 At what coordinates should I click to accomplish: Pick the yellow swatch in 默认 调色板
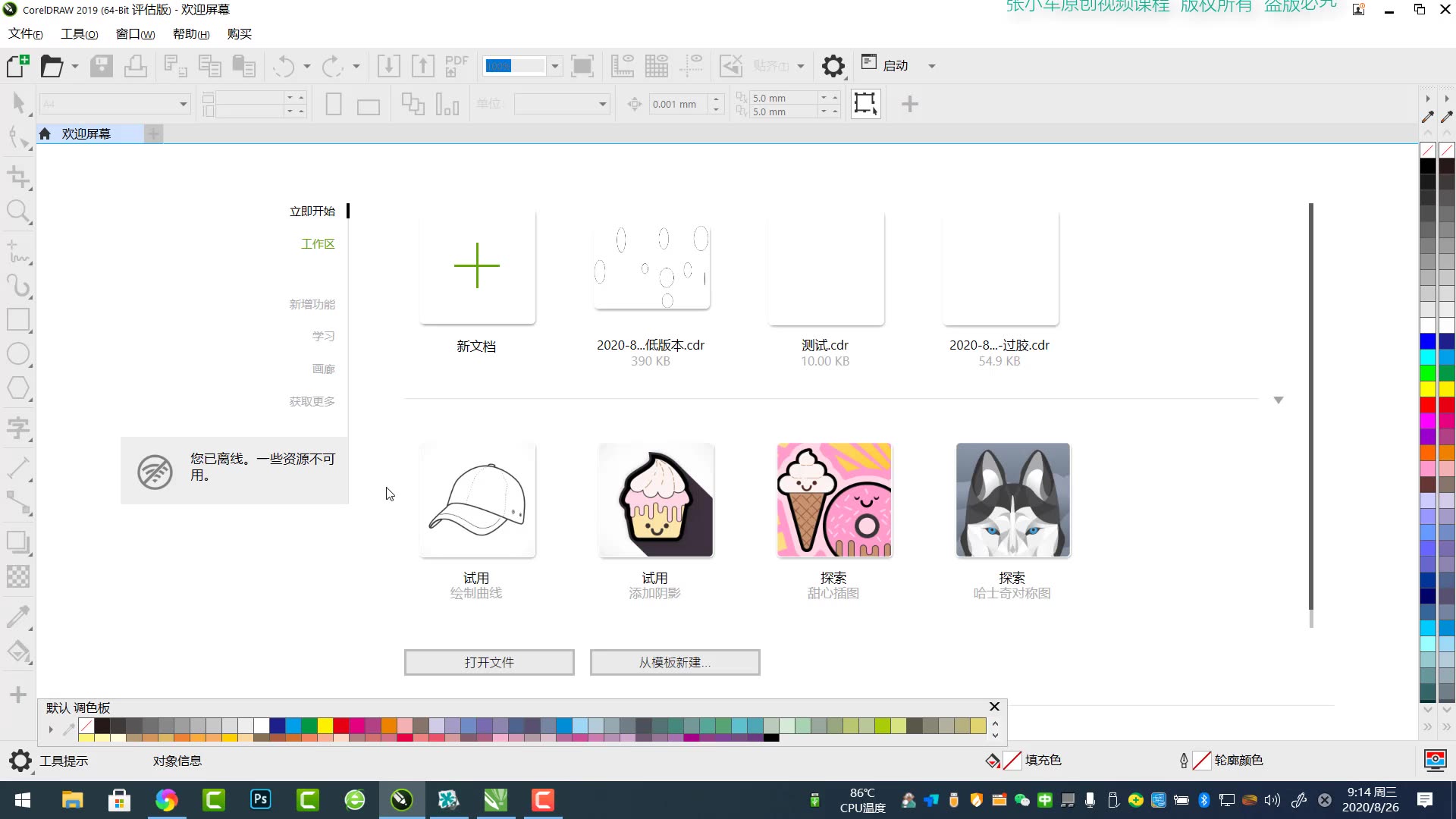(325, 726)
